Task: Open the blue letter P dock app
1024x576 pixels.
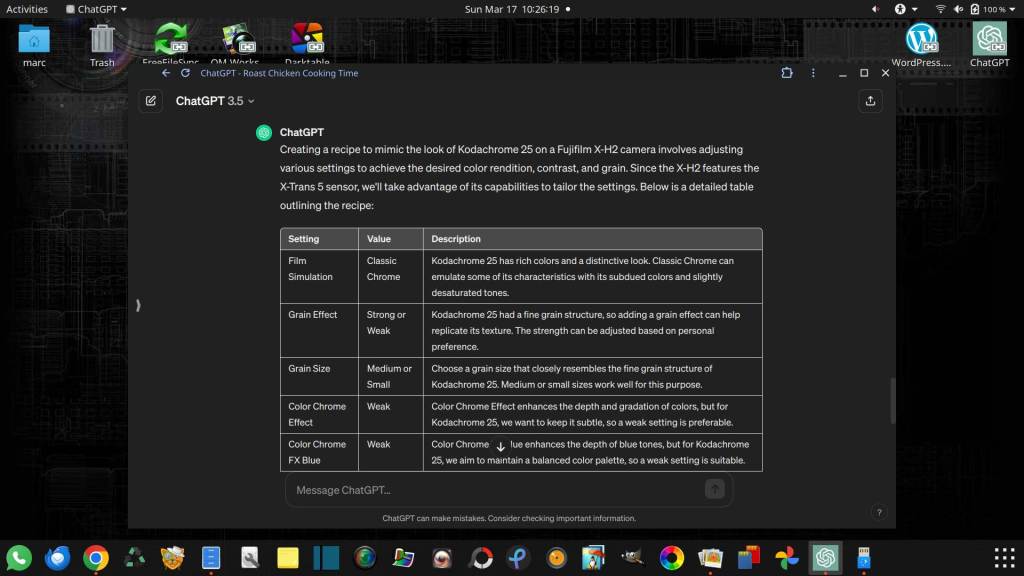Action: pos(519,558)
